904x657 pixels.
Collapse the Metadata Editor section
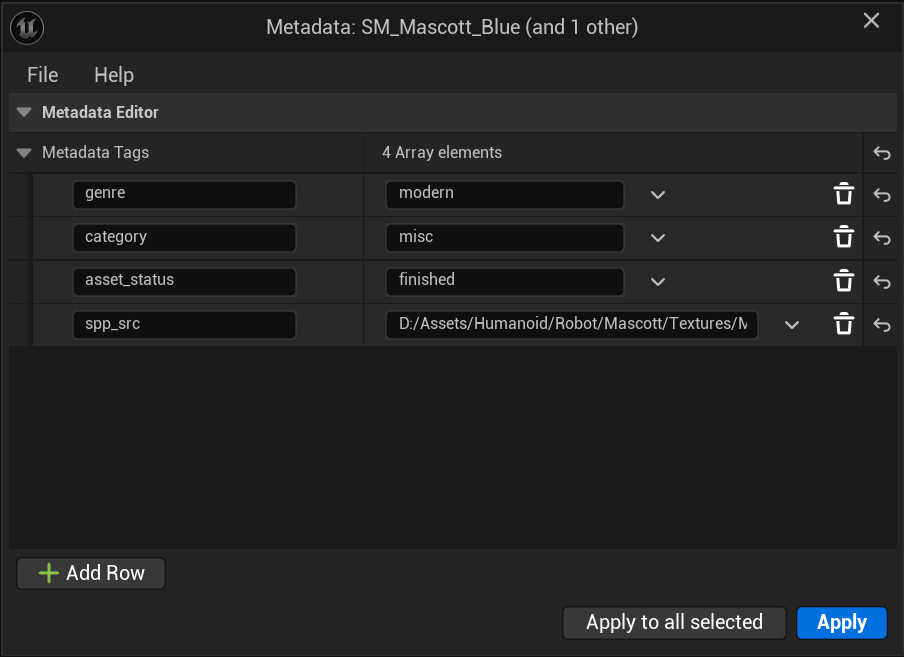[x=23, y=112]
